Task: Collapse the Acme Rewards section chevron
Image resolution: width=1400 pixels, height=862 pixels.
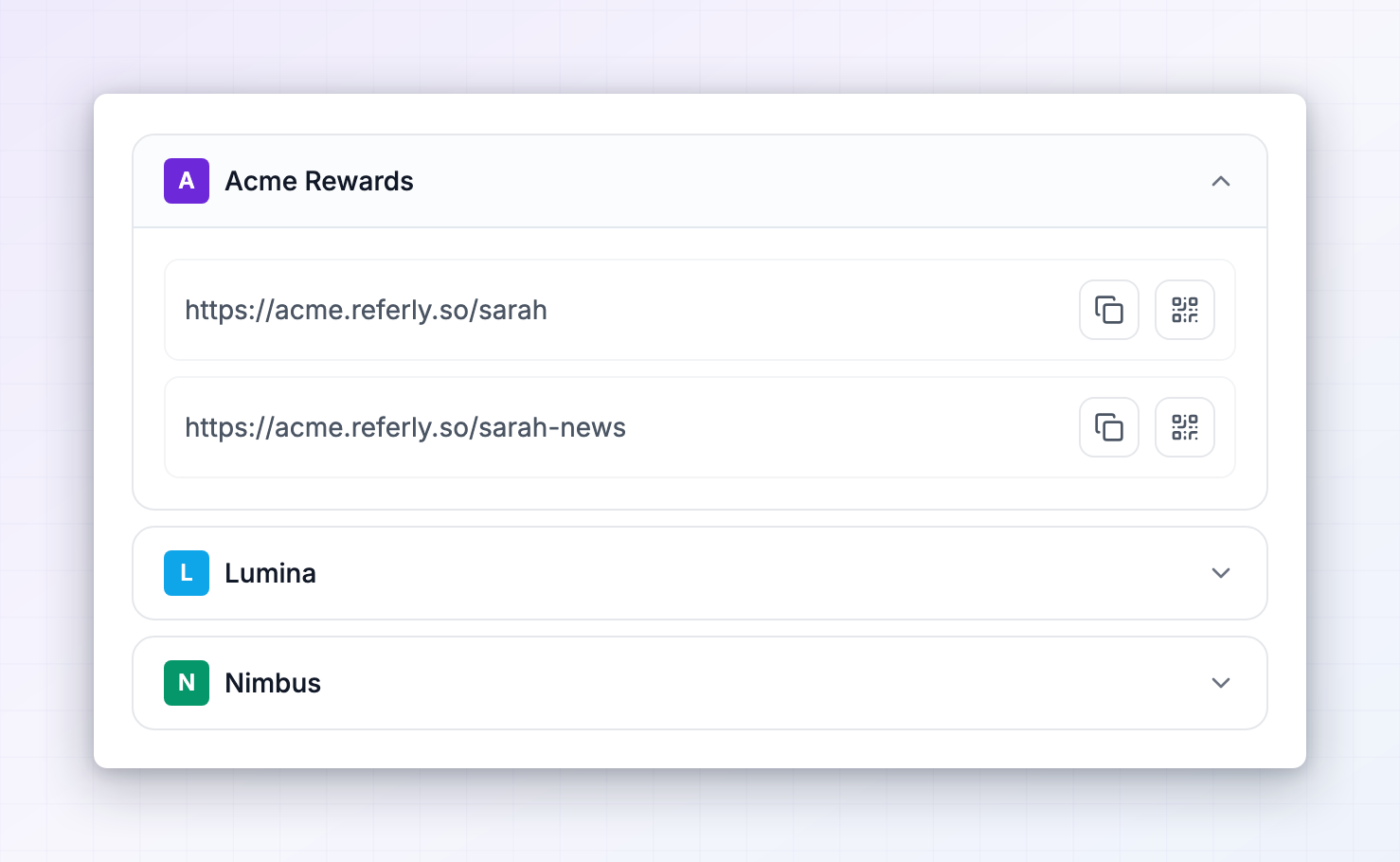Action: point(1221,181)
